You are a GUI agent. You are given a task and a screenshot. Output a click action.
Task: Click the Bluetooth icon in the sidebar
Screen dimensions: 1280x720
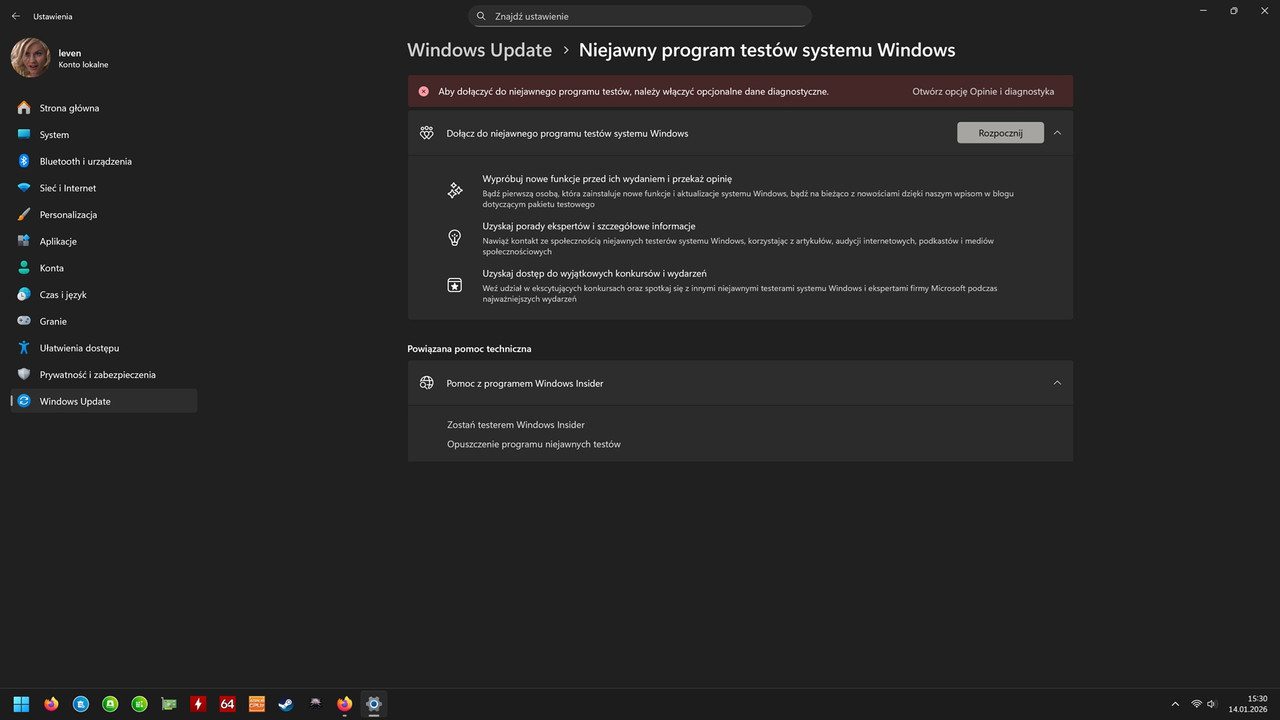(24, 161)
